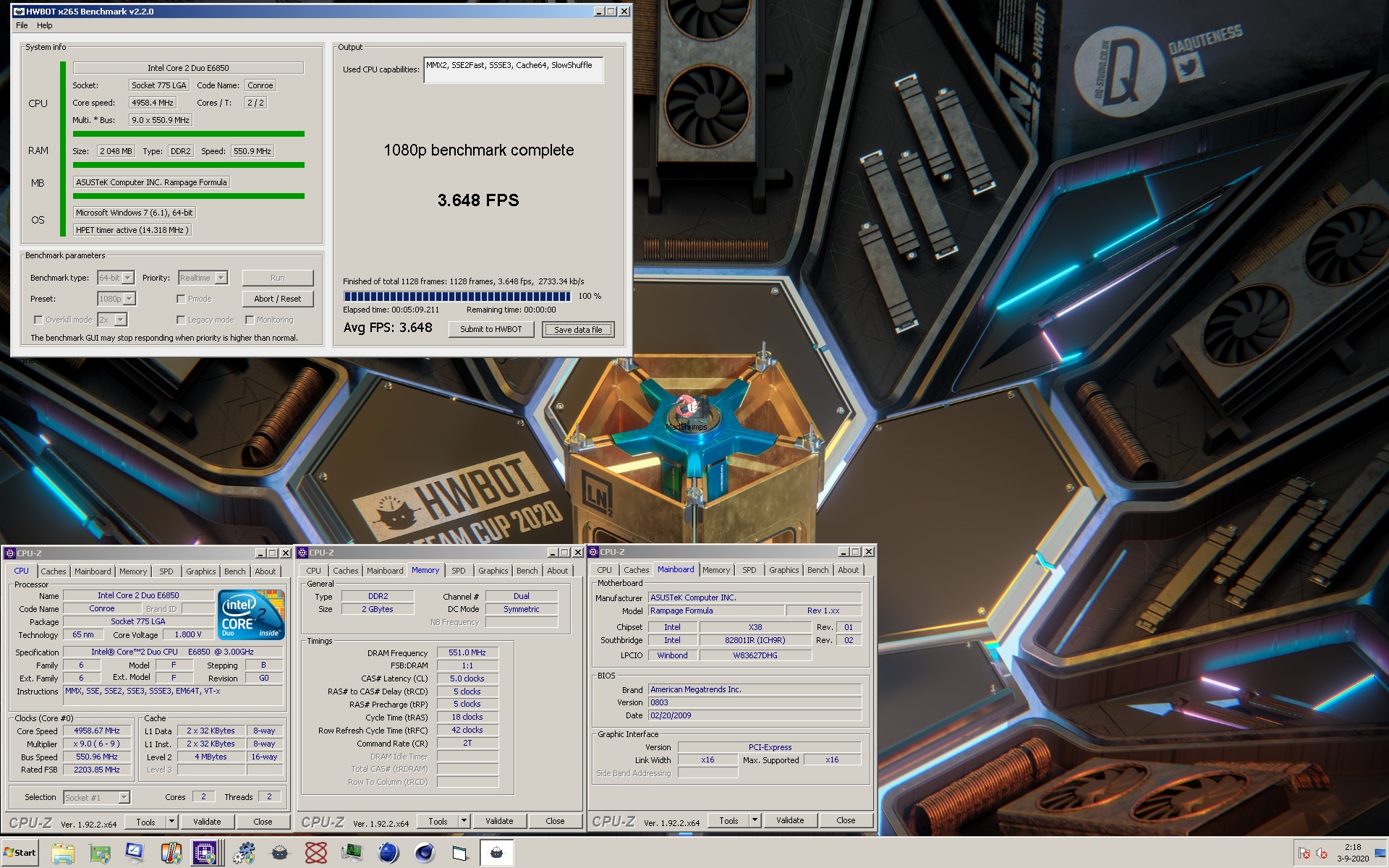This screenshot has width=1389, height=868.
Task: Enable the Monitoring checkbox
Action: 250,320
